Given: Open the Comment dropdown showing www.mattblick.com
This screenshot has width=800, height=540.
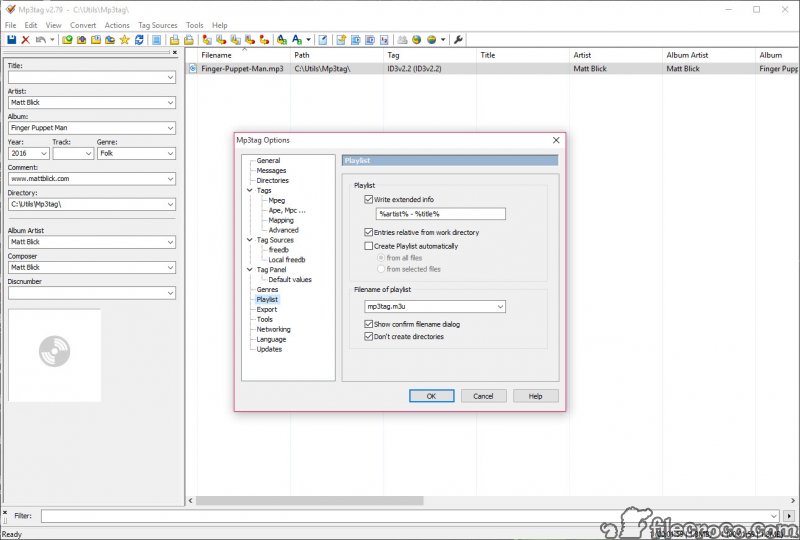Looking at the screenshot, I should [x=170, y=179].
